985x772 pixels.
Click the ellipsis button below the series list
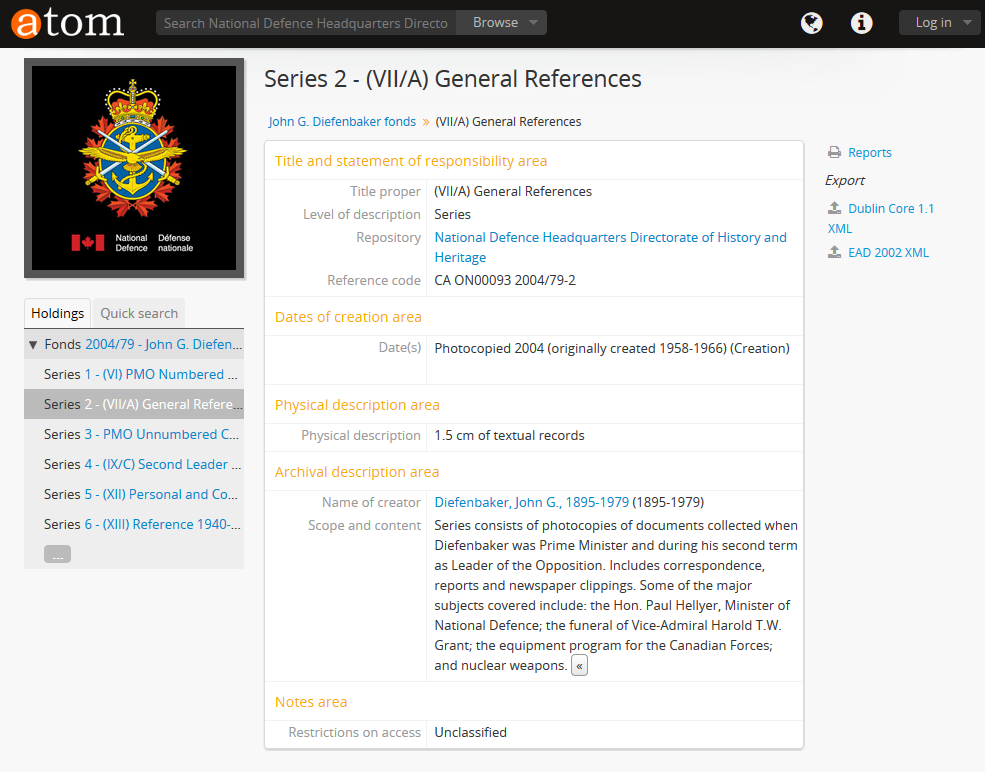coord(57,553)
